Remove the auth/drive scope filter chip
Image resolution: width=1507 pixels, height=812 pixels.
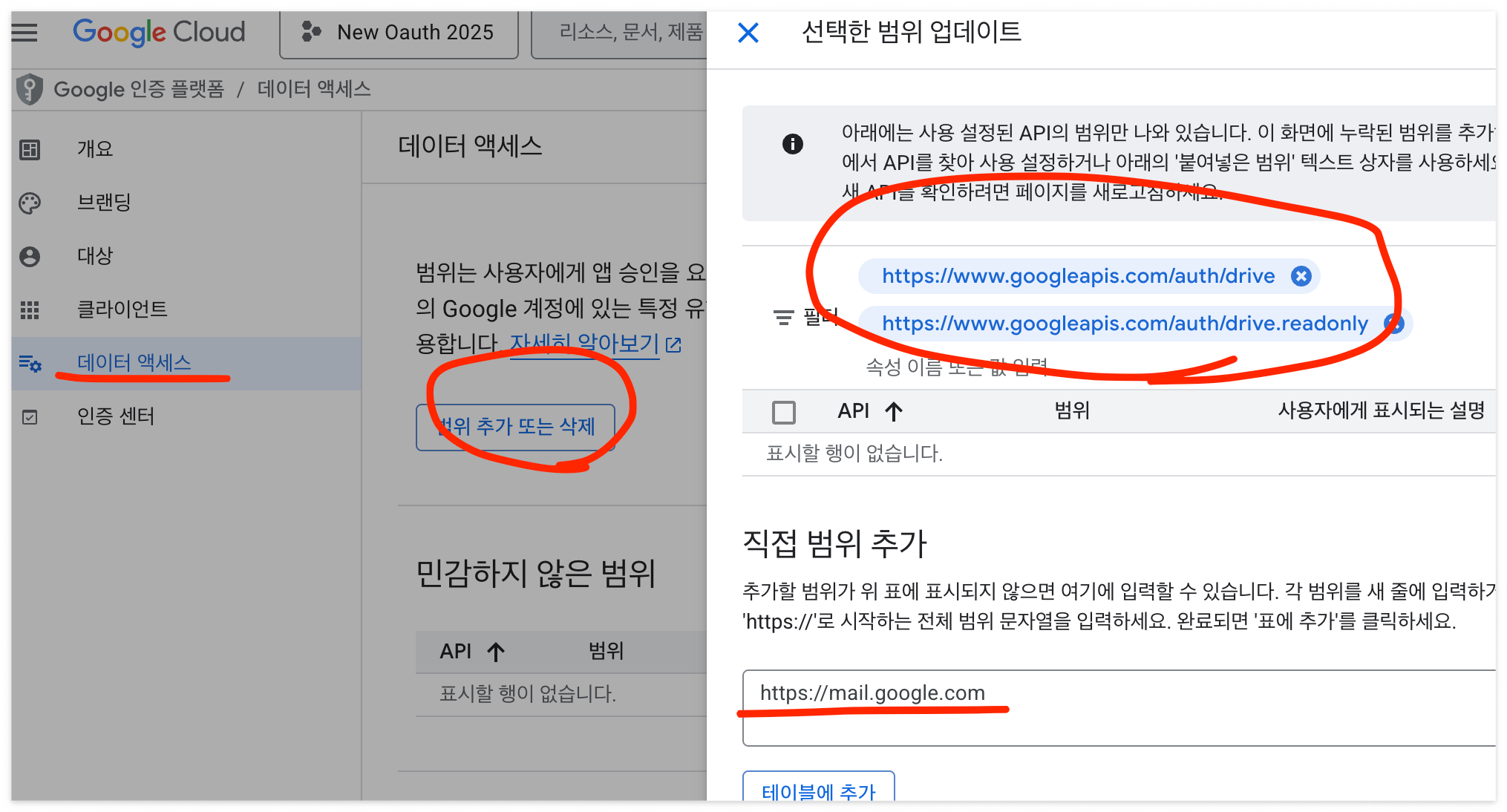(x=1301, y=276)
